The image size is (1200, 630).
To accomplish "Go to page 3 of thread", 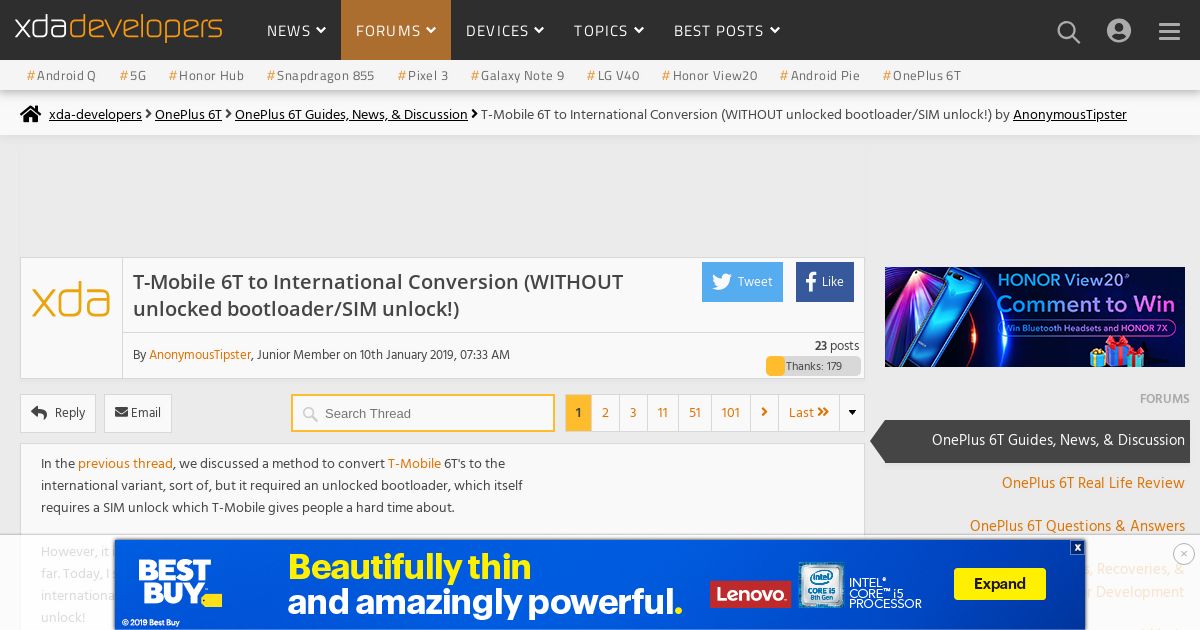I will 633,413.
